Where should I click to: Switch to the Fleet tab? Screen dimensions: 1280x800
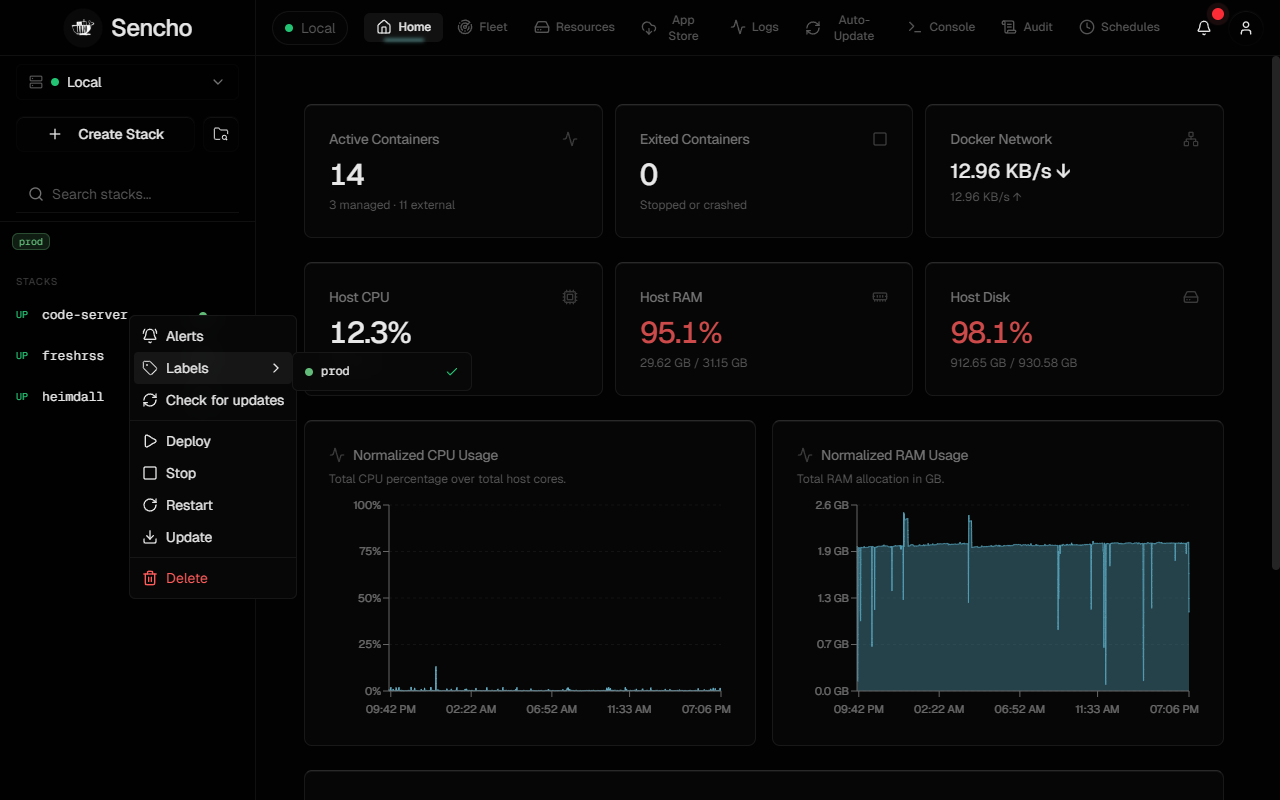[483, 27]
